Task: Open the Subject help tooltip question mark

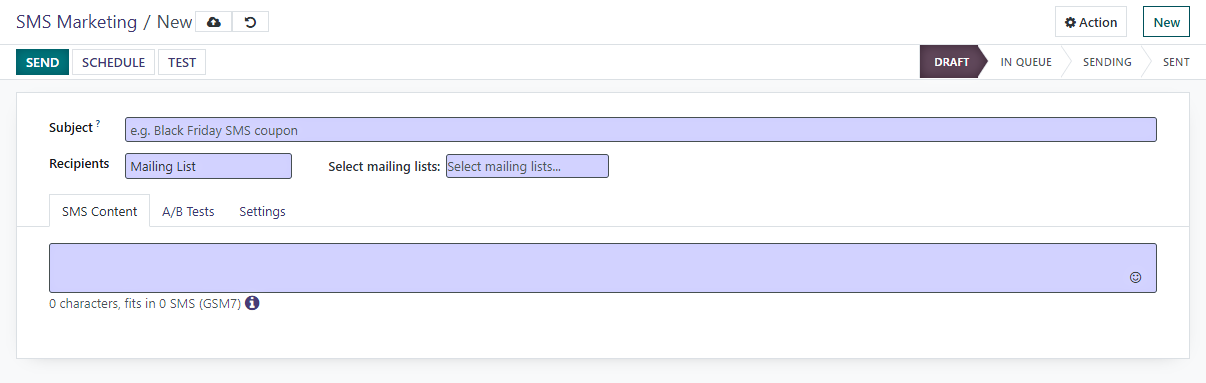Action: [98, 124]
